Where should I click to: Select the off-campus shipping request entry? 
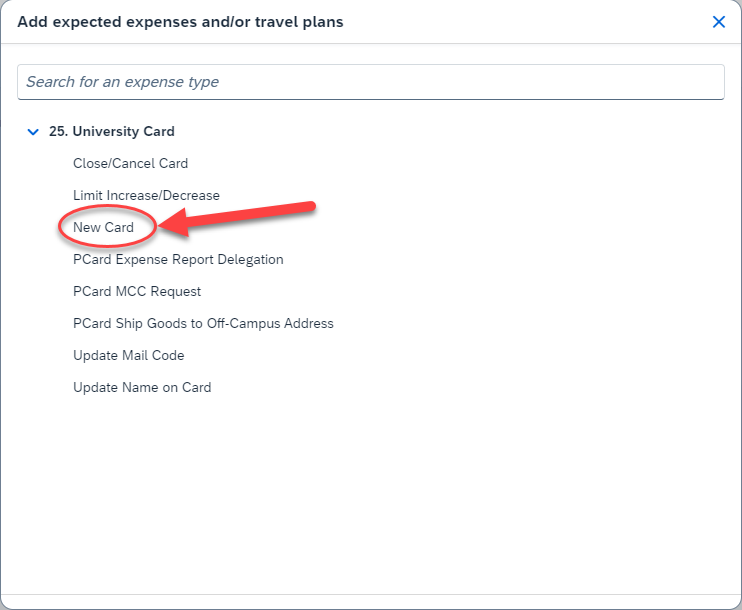[203, 323]
